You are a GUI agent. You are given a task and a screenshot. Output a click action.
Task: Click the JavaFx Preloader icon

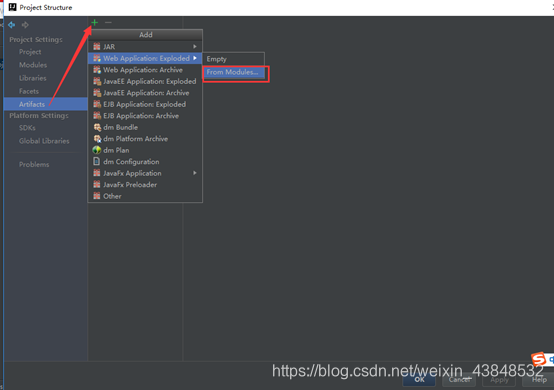click(x=97, y=184)
